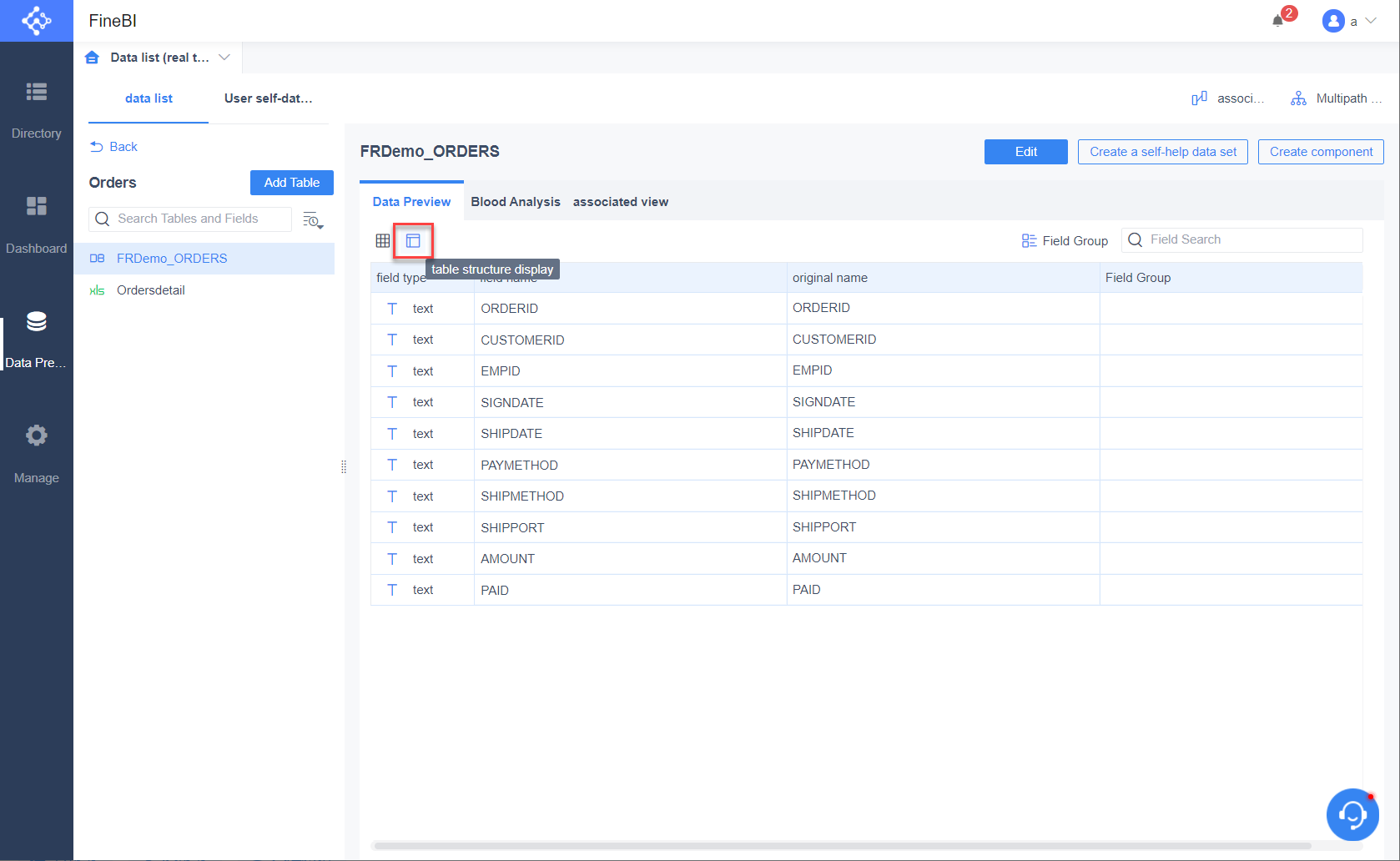1400x861 pixels.
Task: Click the home icon in Data list tab
Action: pyautogui.click(x=92, y=58)
